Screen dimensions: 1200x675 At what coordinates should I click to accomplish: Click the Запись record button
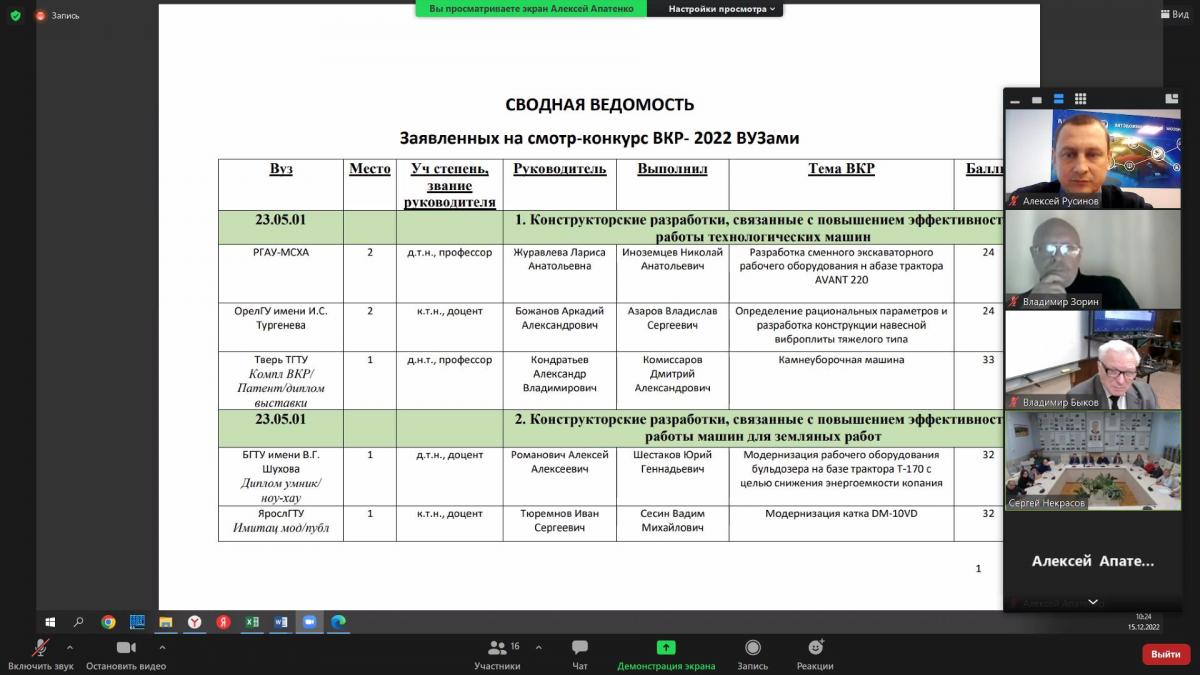point(753,655)
